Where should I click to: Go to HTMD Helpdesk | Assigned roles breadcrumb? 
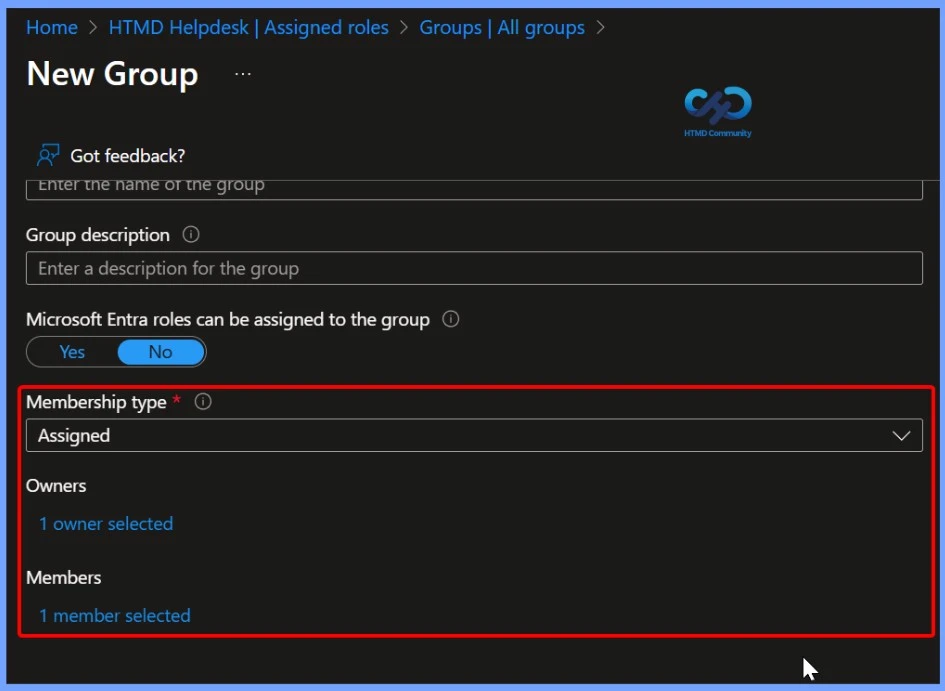click(248, 28)
